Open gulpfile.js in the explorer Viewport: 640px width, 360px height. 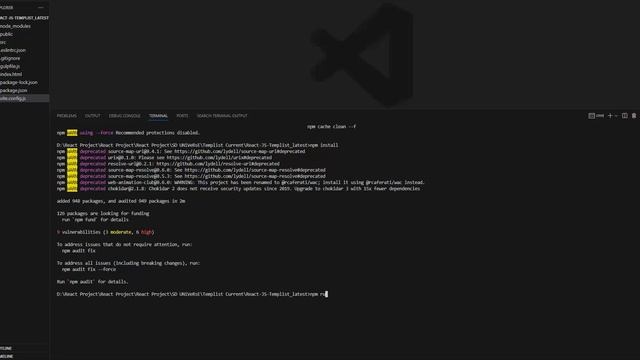click(10, 66)
